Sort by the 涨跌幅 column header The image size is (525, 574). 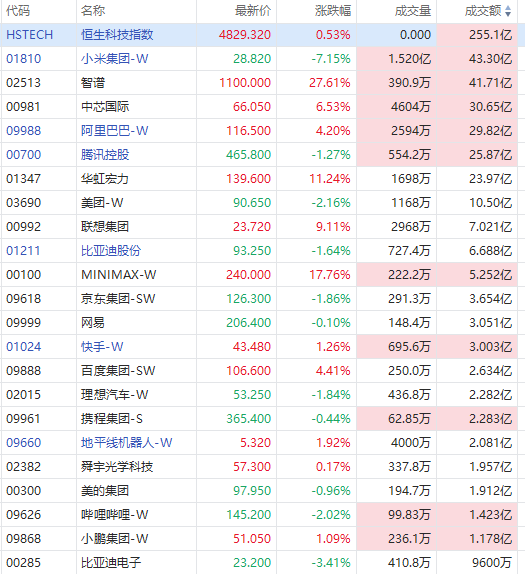(x=333, y=11)
